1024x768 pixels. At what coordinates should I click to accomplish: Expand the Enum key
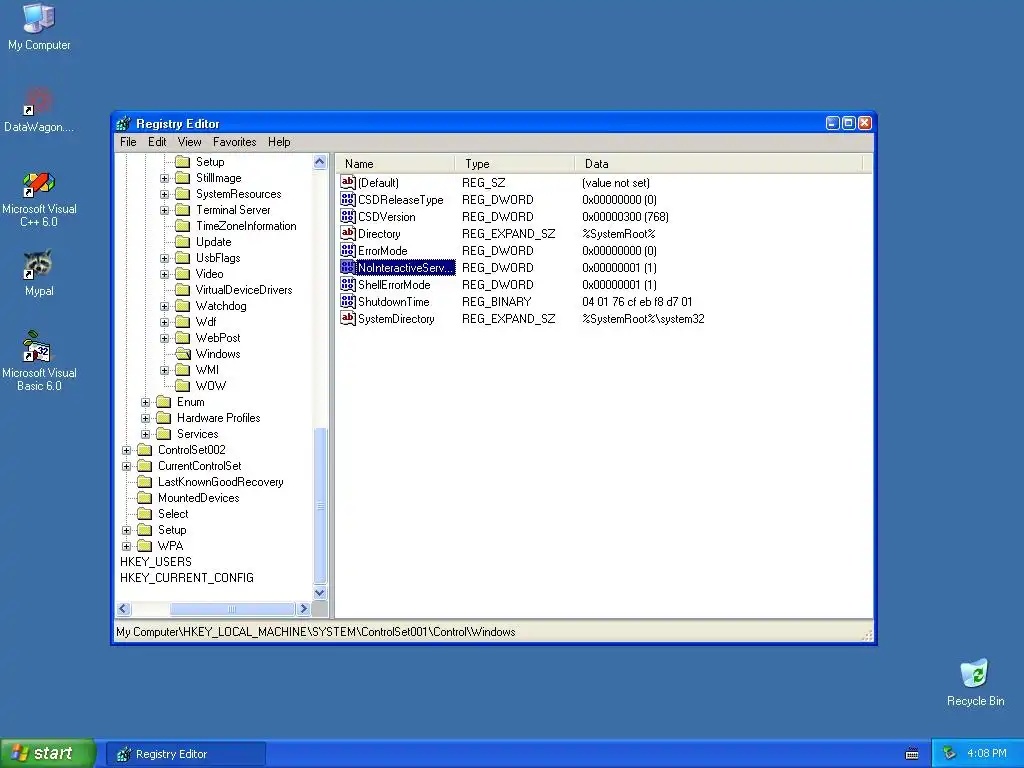click(x=146, y=402)
